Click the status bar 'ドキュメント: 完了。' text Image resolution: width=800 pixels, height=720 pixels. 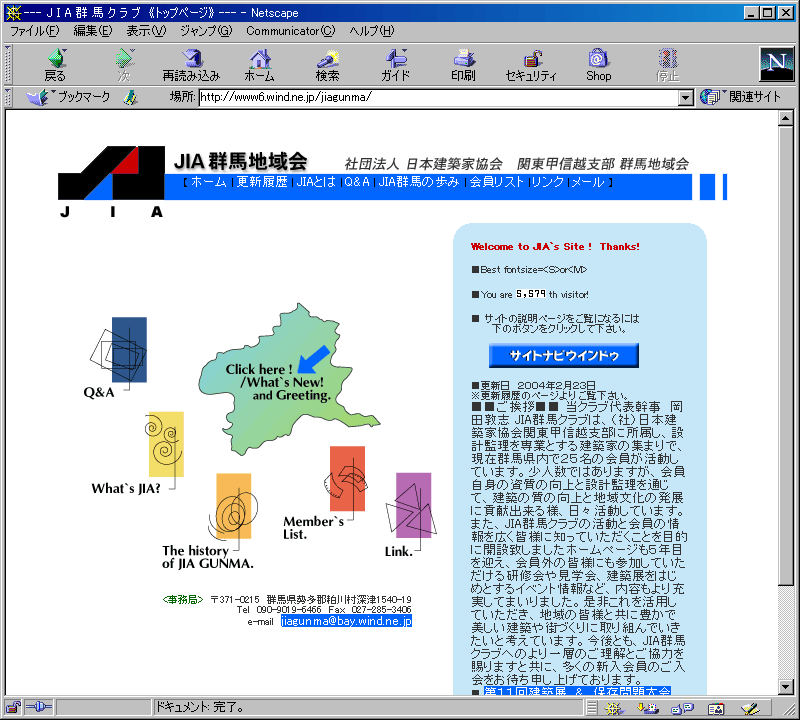(199, 707)
